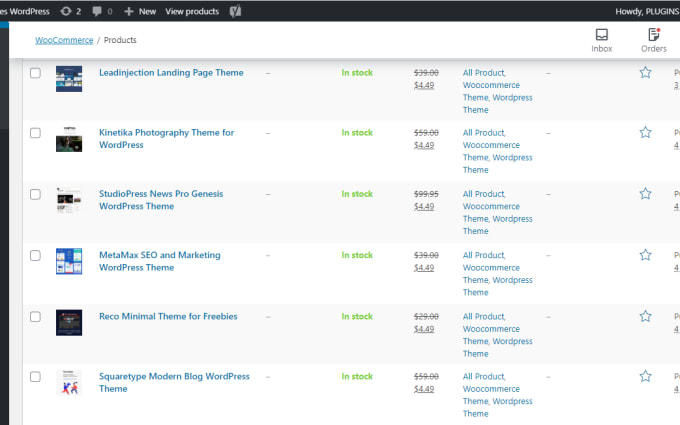Click In stock status for Leadinjection row
This screenshot has height=425, width=680.
coord(357,73)
